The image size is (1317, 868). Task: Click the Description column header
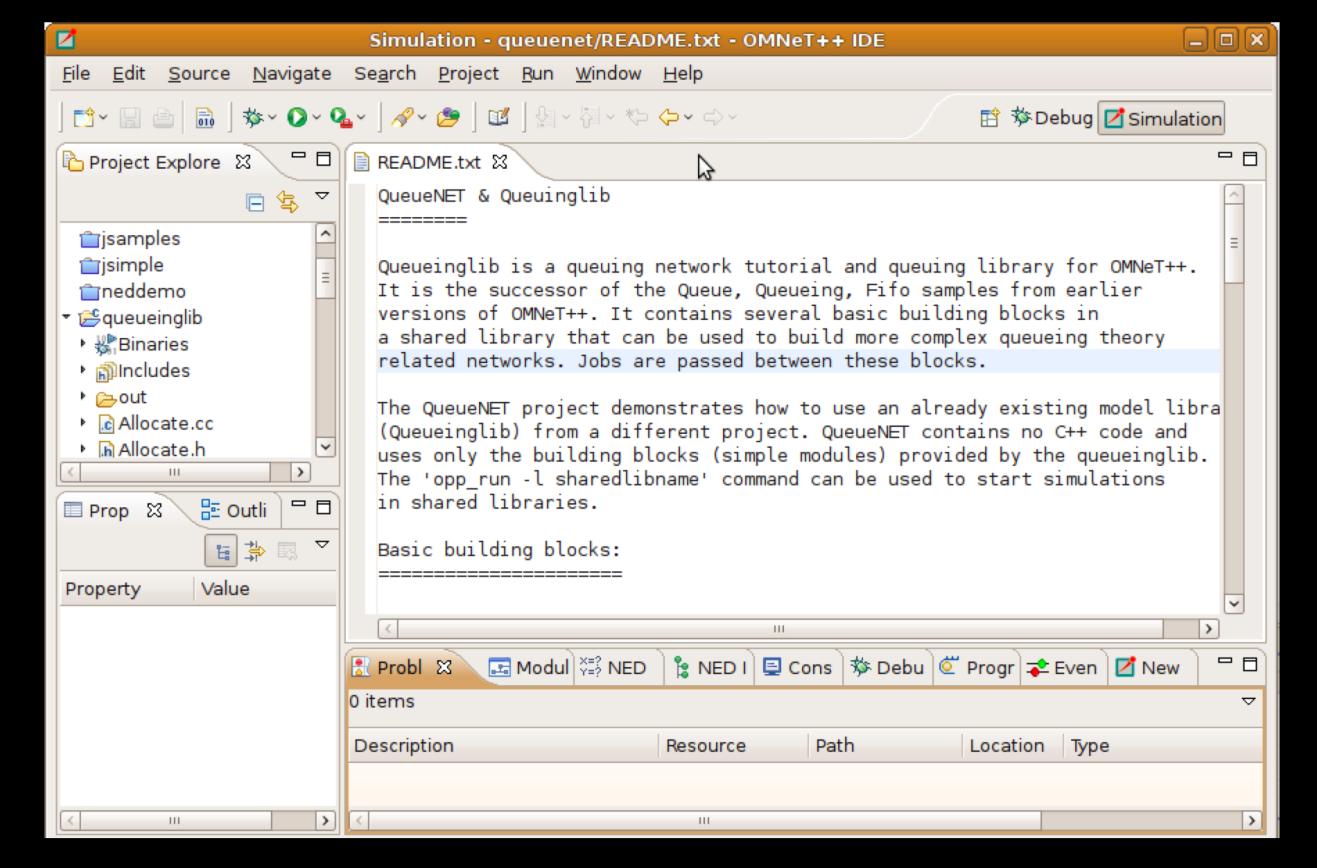[x=502, y=746]
